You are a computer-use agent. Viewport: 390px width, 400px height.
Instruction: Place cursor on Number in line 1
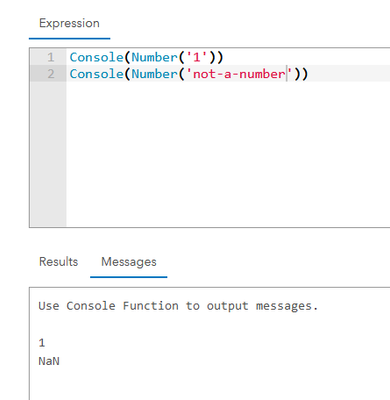click(155, 57)
